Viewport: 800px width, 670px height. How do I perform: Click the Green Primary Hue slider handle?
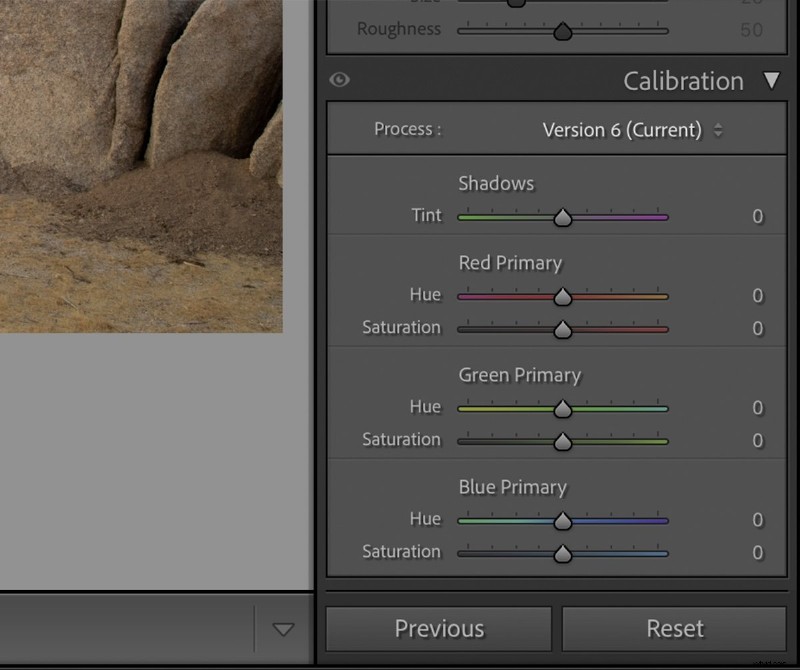pyautogui.click(x=563, y=408)
